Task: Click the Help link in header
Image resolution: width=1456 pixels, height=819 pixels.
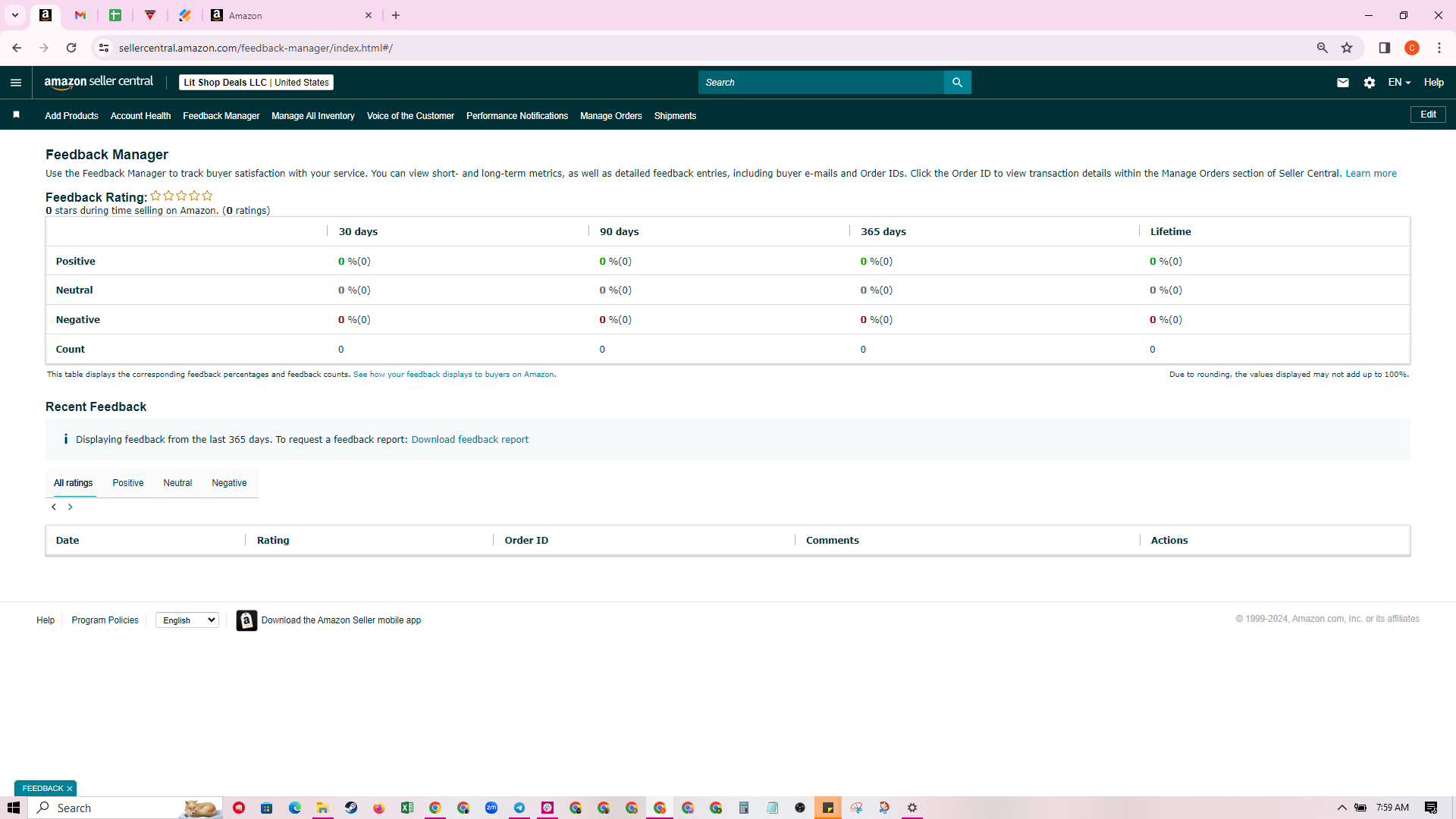Action: pyautogui.click(x=1433, y=83)
